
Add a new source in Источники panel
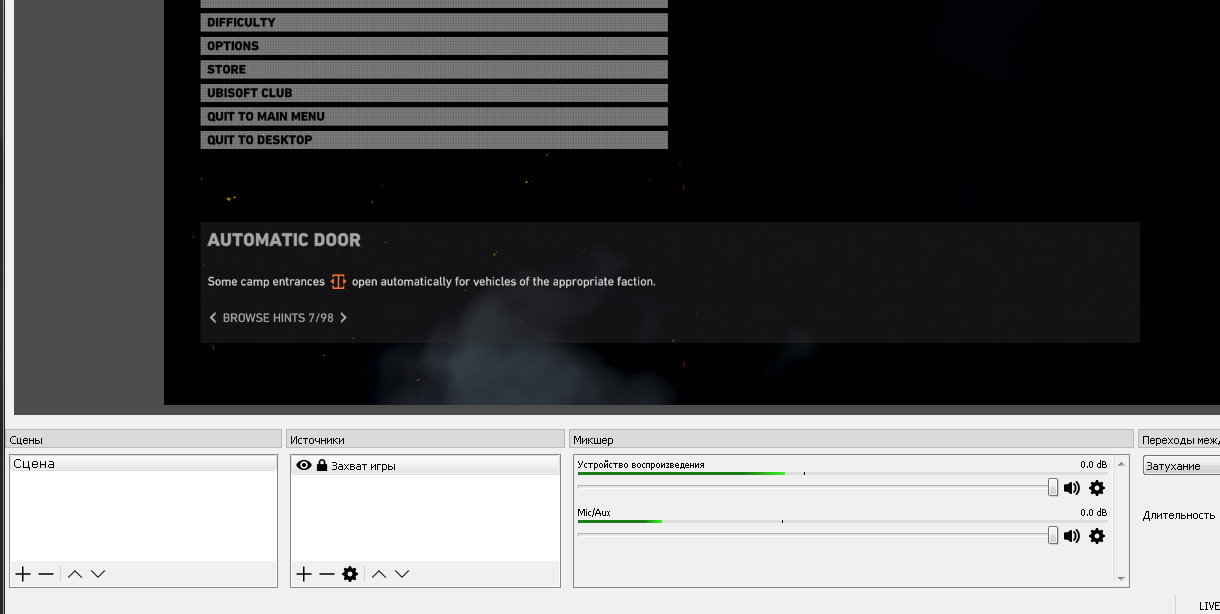pyautogui.click(x=304, y=574)
